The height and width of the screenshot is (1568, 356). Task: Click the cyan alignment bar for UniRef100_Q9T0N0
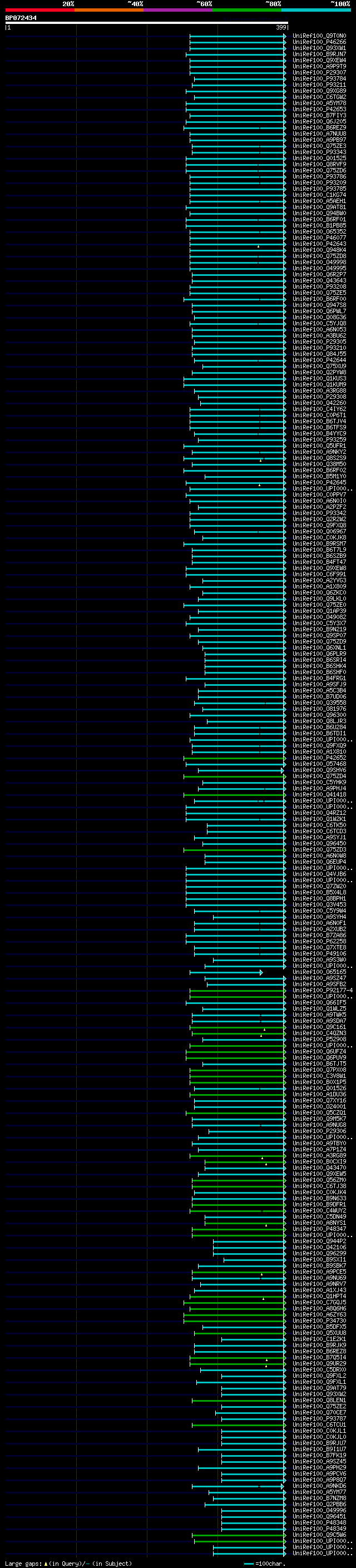point(238,36)
